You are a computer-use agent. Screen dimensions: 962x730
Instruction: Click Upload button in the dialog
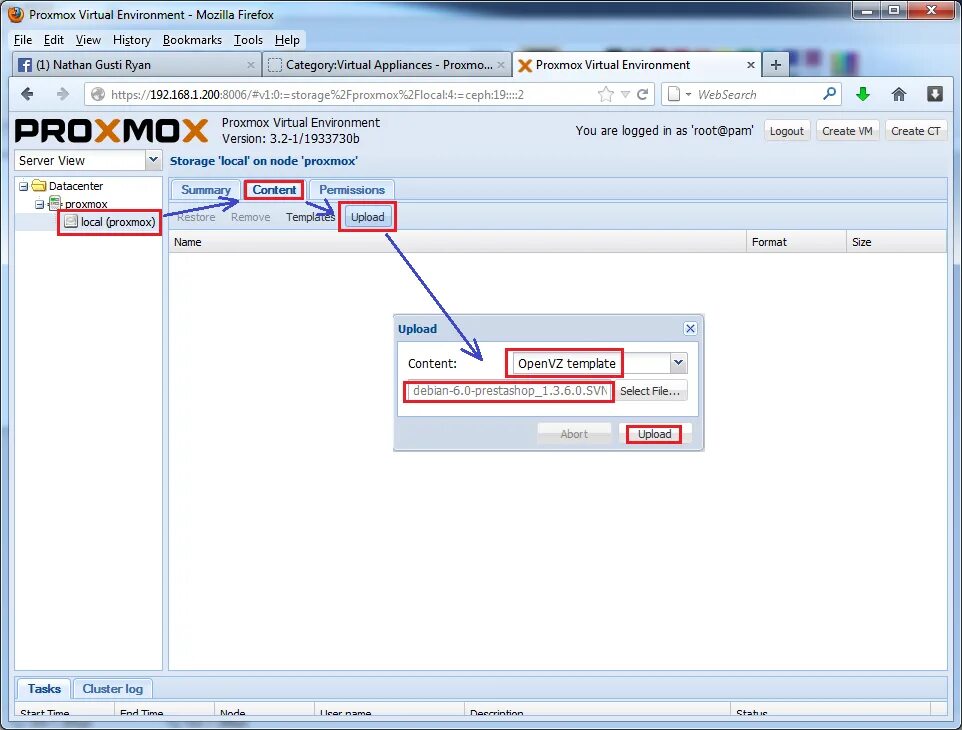click(x=654, y=434)
